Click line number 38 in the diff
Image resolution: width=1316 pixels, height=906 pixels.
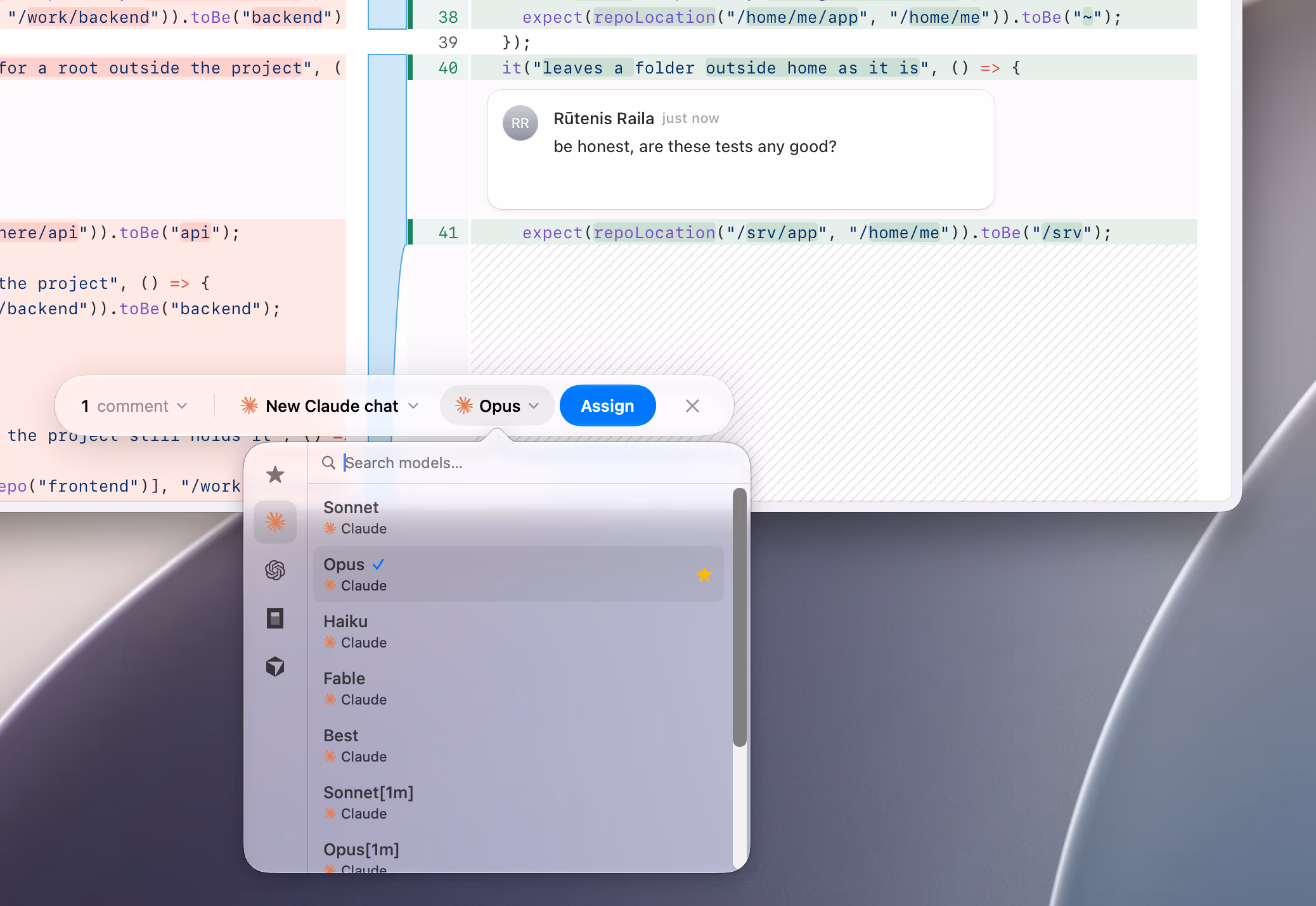pos(448,17)
